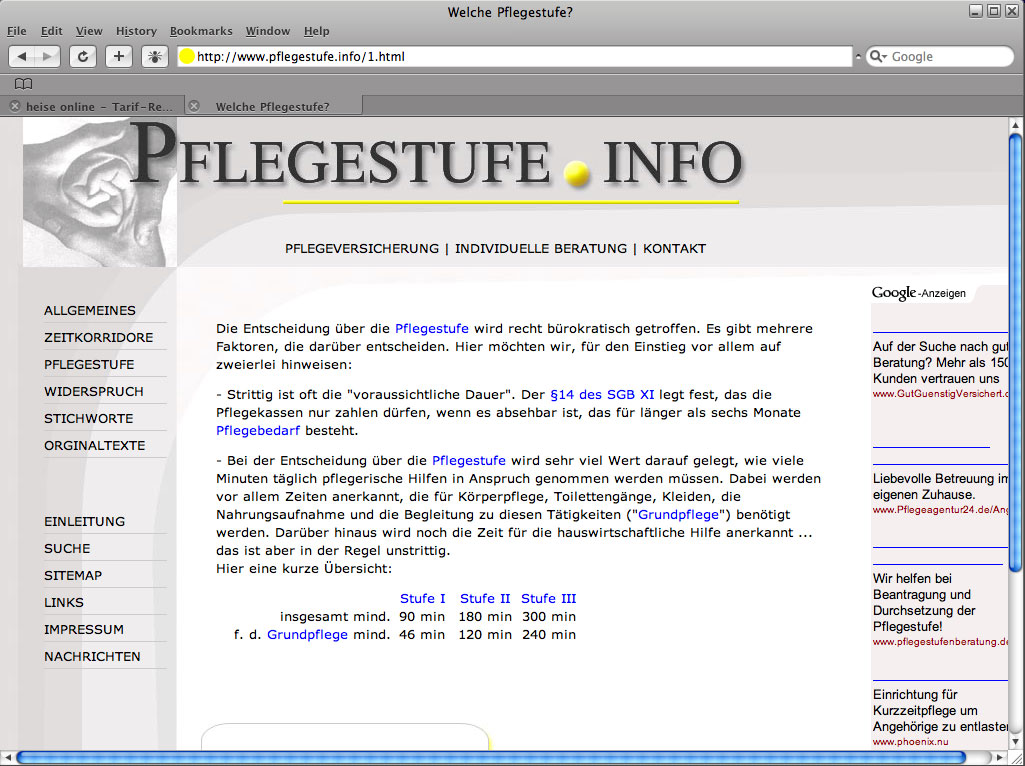Add bookmark with the plus button
1025x766 pixels.
tap(118, 57)
